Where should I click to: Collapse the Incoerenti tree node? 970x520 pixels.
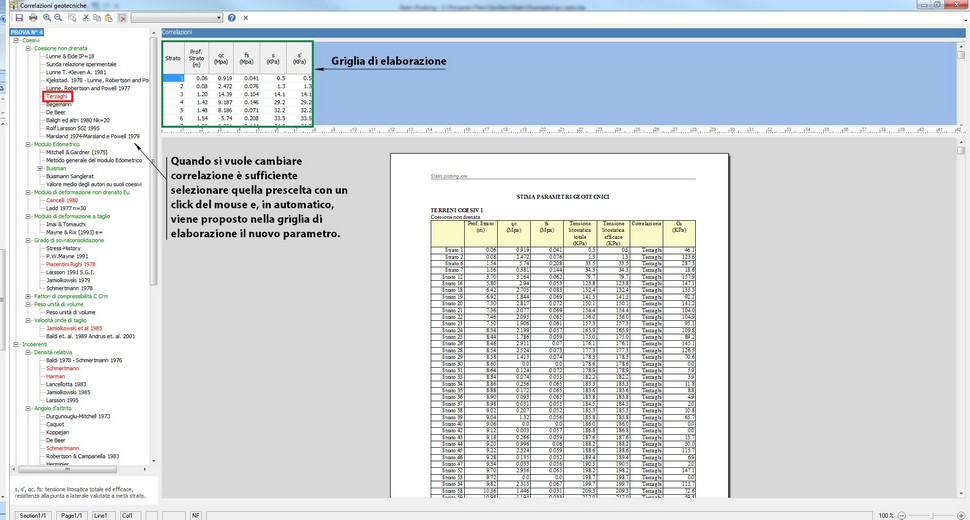(16, 344)
